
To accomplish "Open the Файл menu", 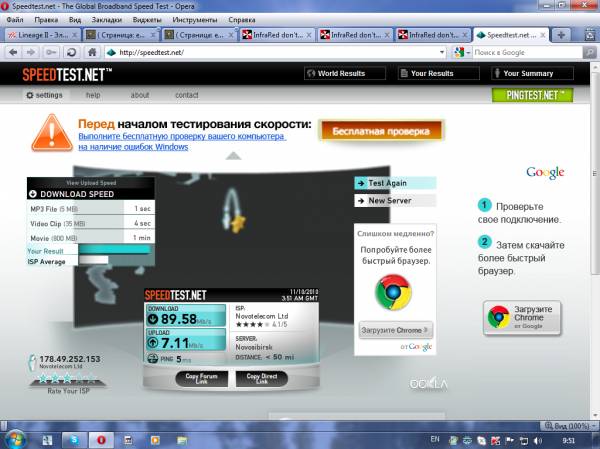I will 15,20.
